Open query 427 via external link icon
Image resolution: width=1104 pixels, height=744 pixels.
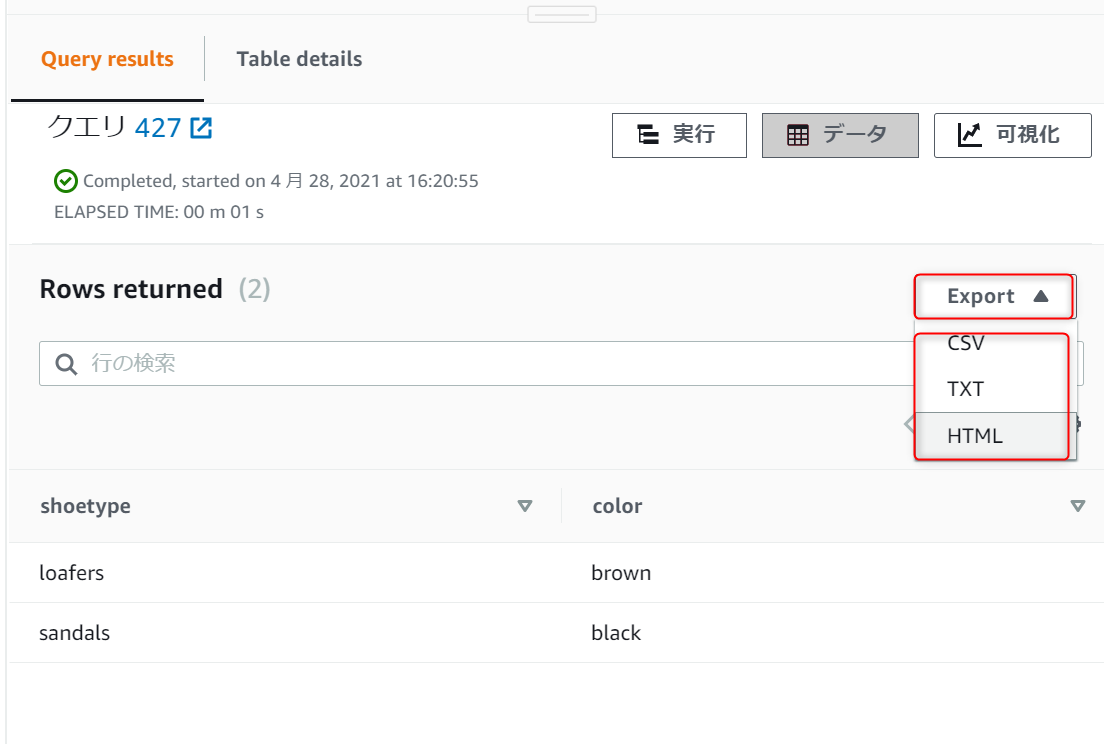(x=201, y=128)
